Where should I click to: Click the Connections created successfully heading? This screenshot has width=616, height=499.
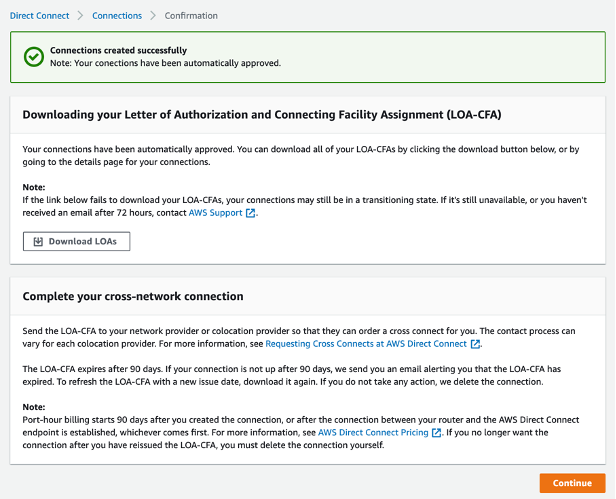[x=118, y=50]
